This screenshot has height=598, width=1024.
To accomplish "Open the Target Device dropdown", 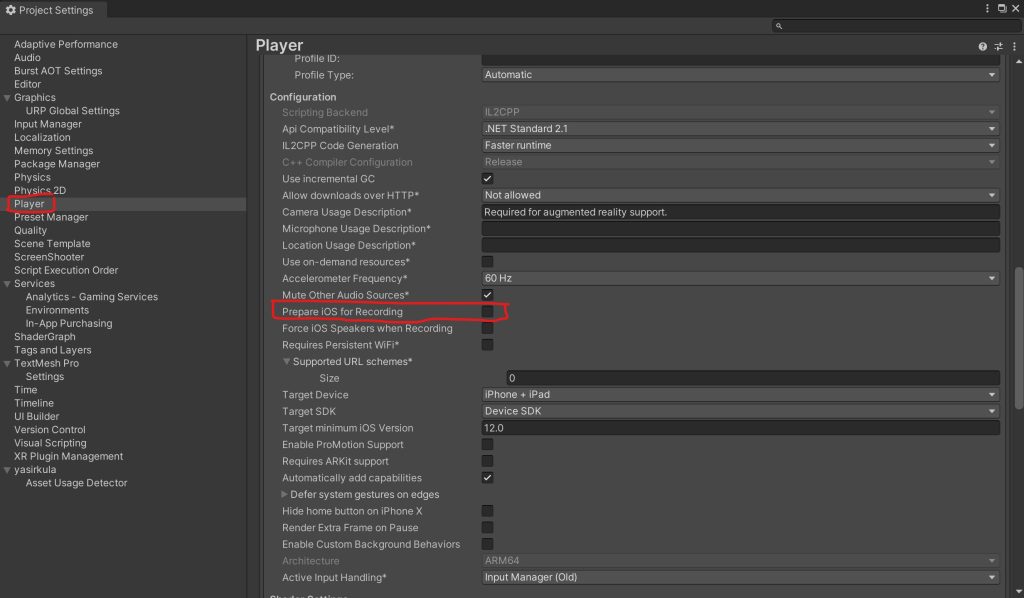I will coord(741,394).
